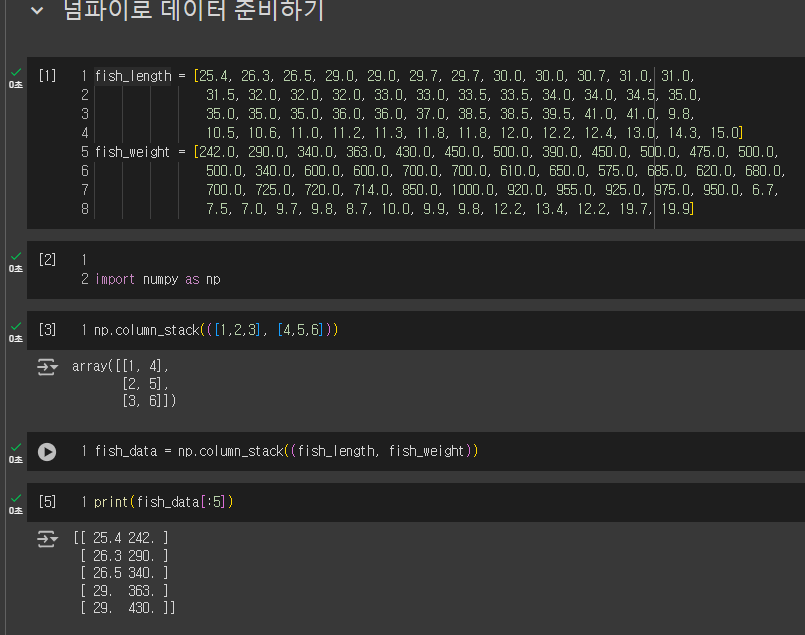
Task: Click the last value 19.9 in fish_weight
Action: coord(675,209)
